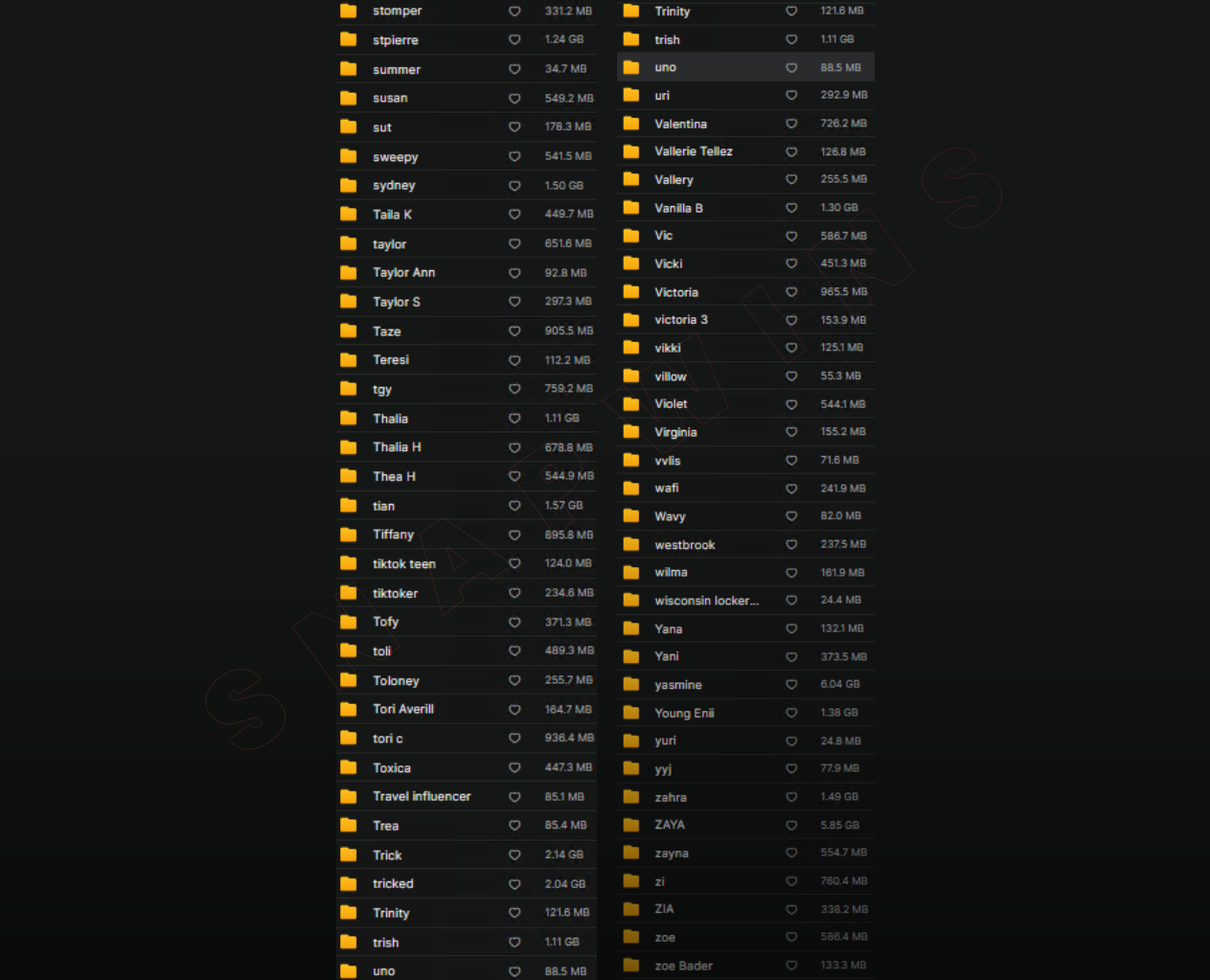This screenshot has width=1210, height=980.
Task: Click the westbrook folder icon
Action: (631, 544)
